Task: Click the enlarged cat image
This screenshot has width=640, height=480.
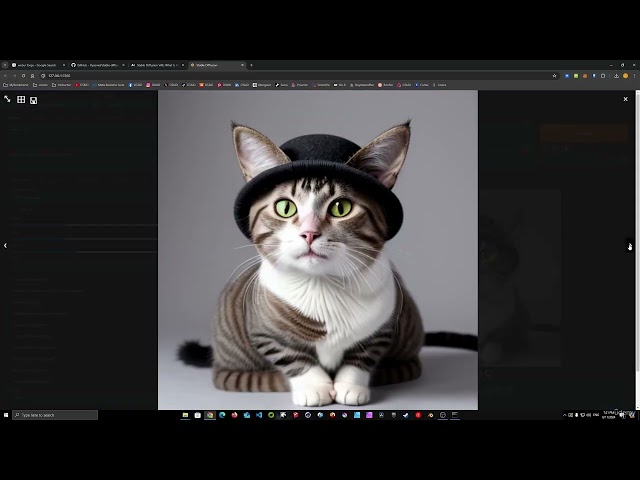Action: tap(318, 250)
